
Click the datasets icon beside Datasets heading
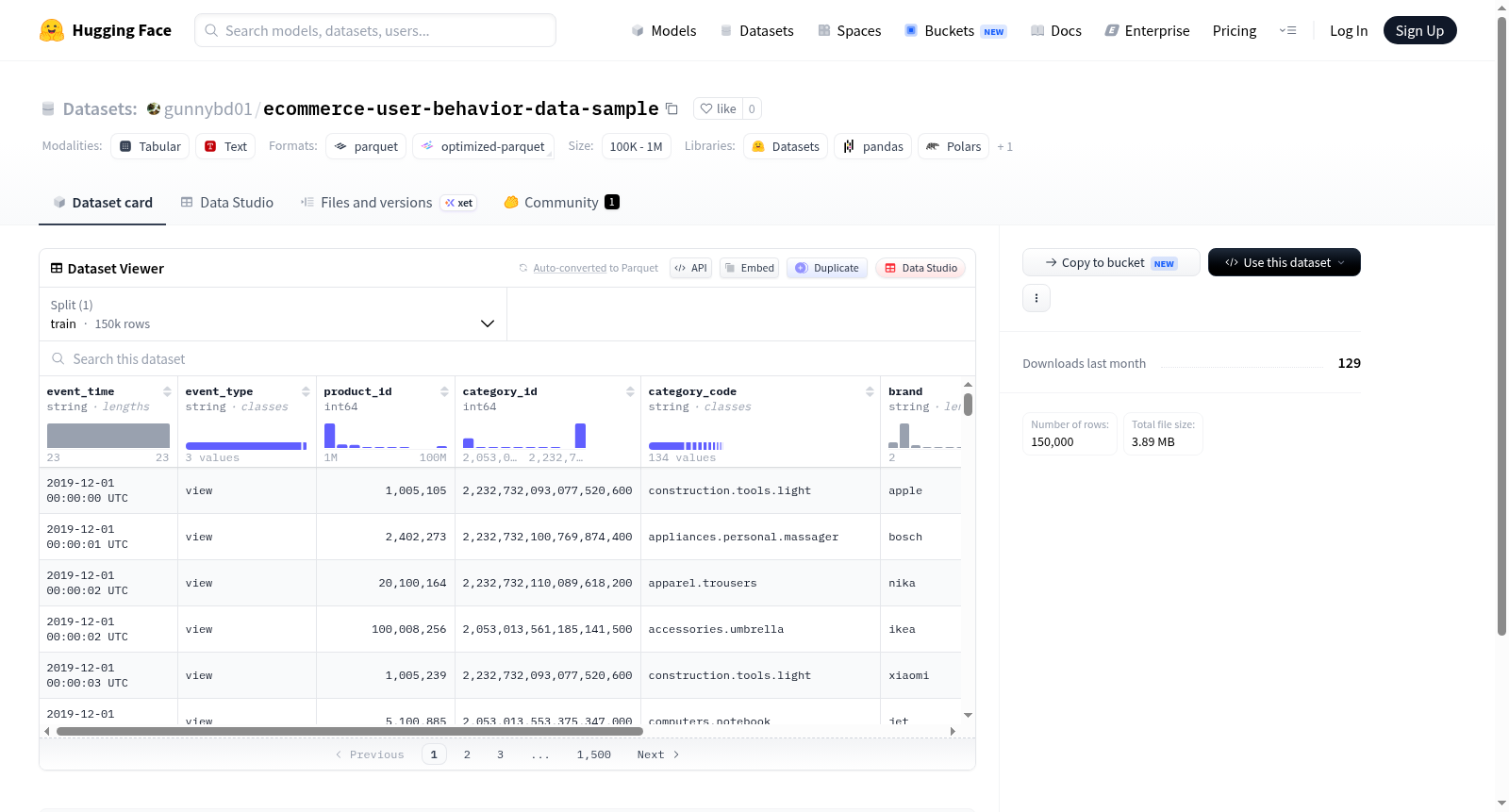(48, 108)
